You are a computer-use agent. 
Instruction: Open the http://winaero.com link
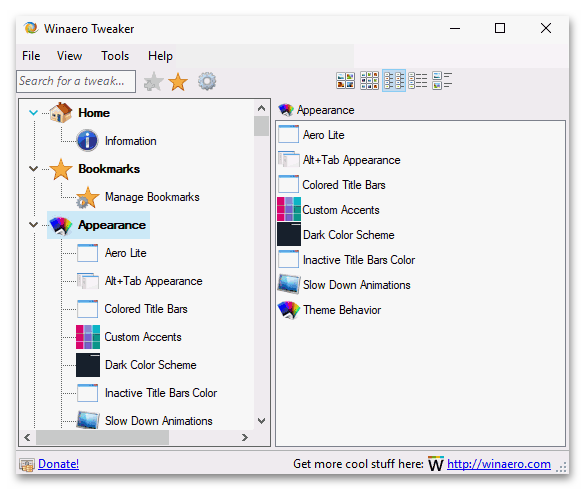click(x=498, y=464)
